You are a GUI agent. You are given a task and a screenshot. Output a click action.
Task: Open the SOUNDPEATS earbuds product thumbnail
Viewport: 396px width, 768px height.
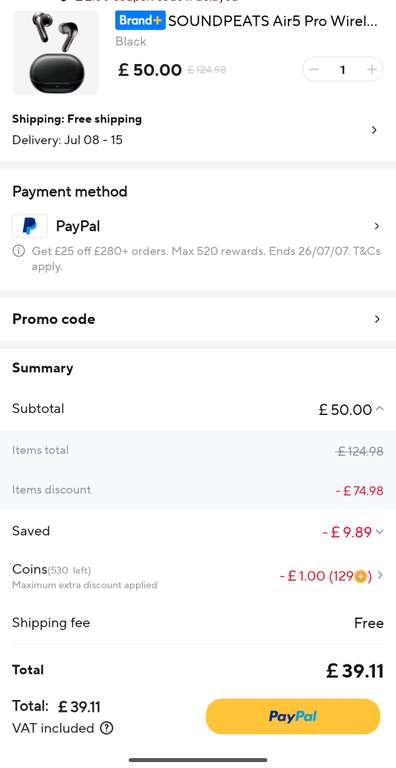tap(55, 52)
